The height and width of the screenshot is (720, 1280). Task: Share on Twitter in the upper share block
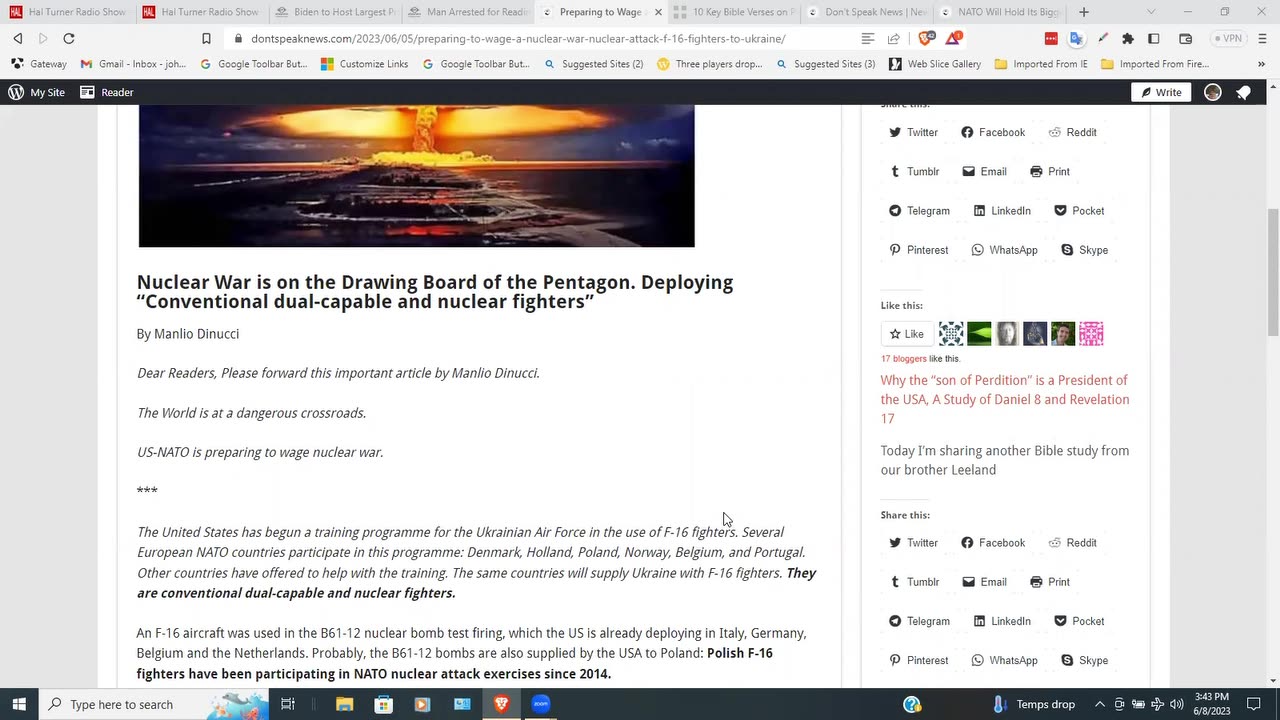pyautogui.click(x=913, y=132)
